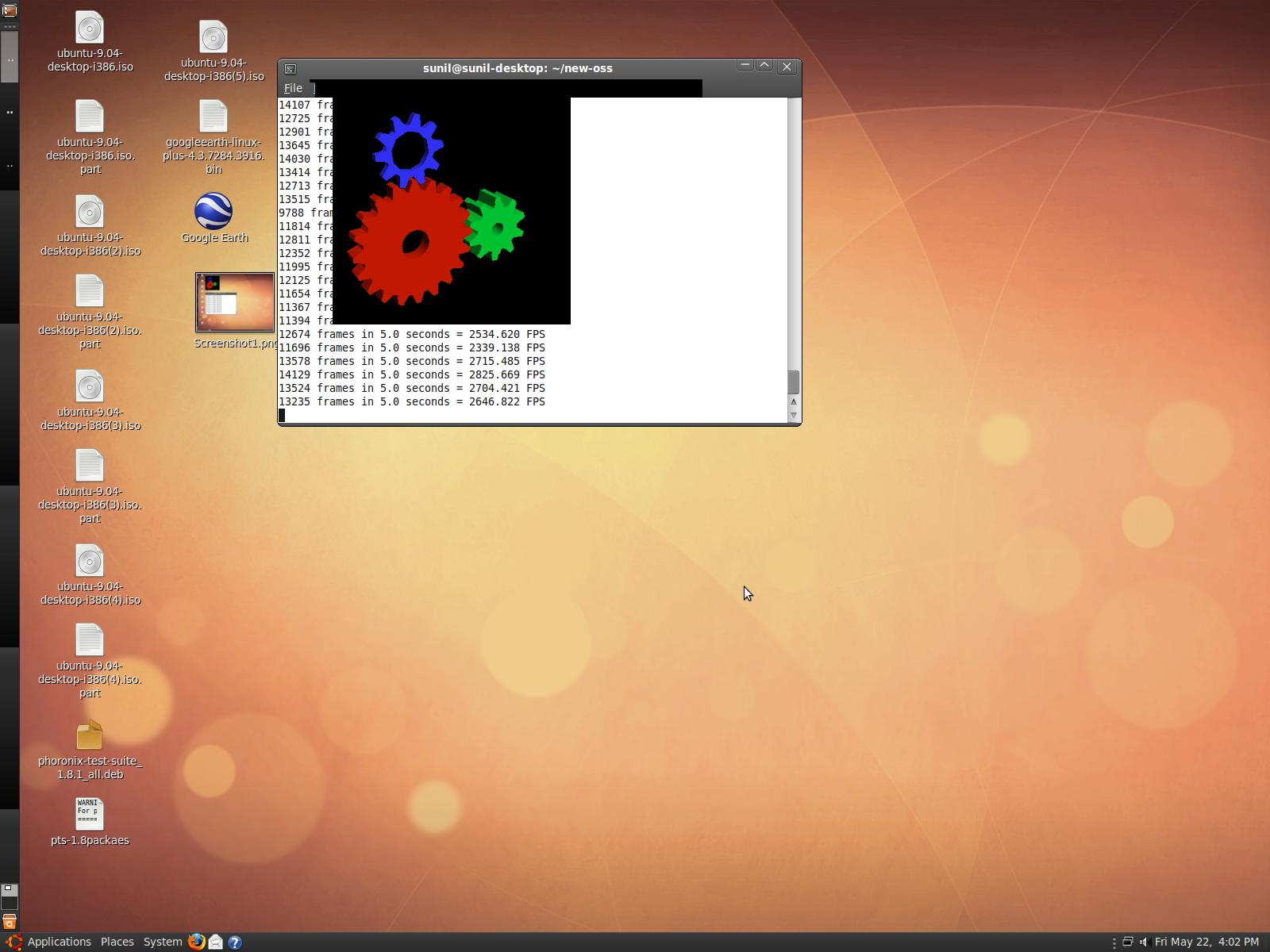Click the terminal scrollbar down arrow

(793, 415)
